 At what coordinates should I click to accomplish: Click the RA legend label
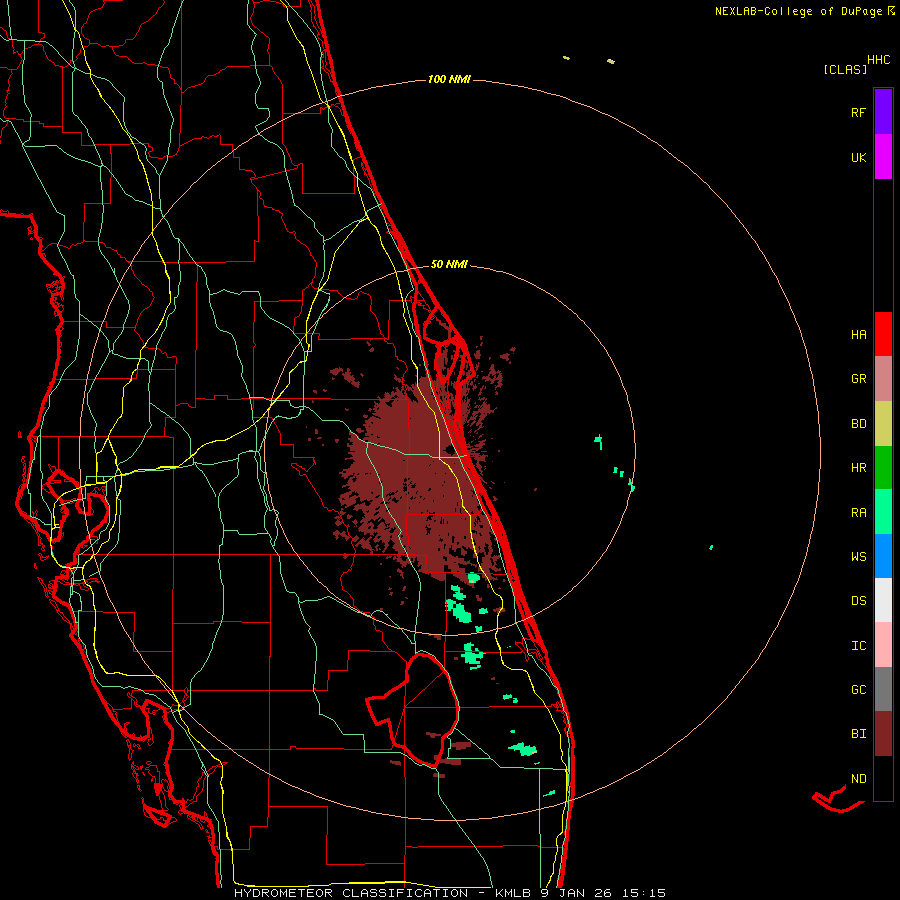tap(858, 513)
